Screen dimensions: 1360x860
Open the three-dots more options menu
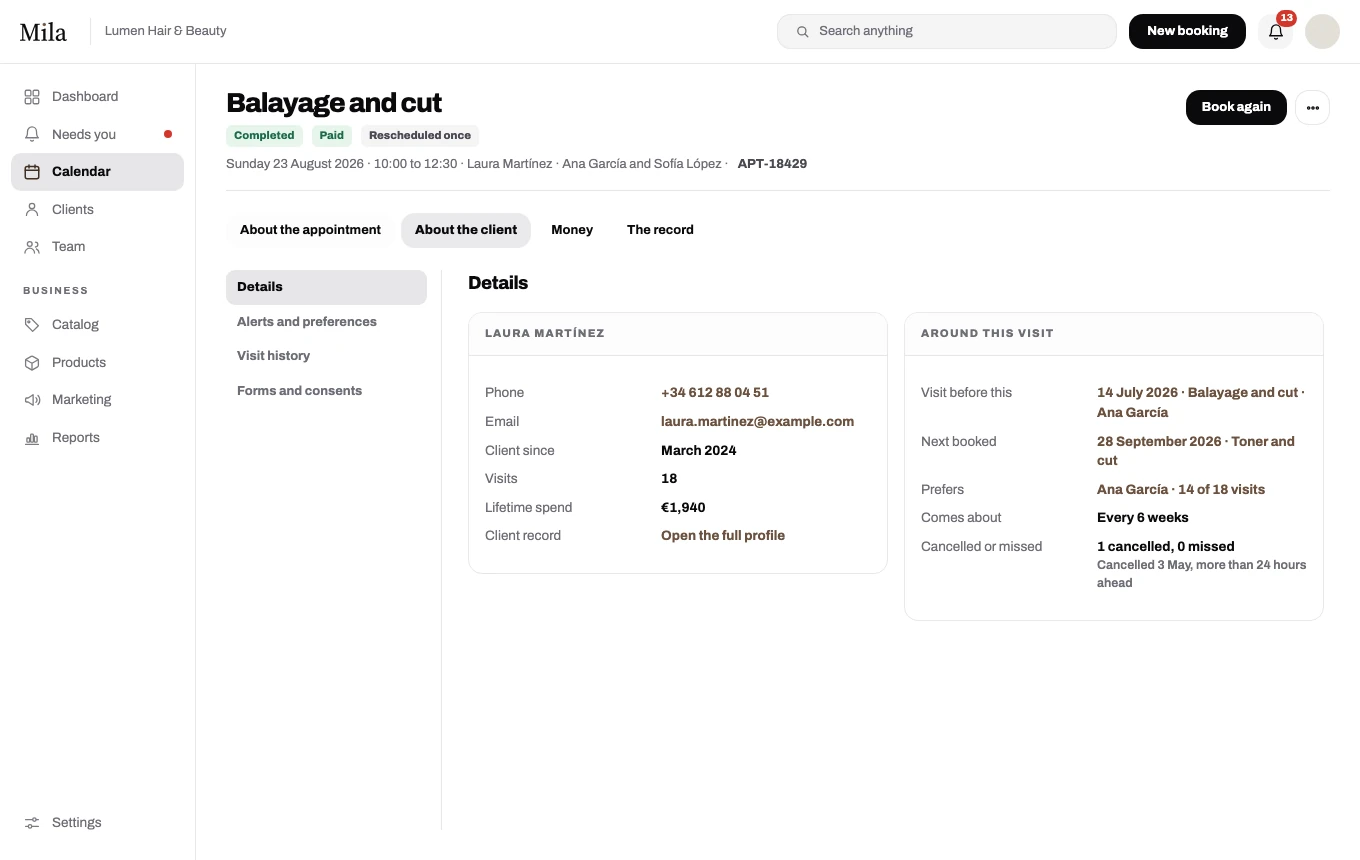tap(1312, 107)
